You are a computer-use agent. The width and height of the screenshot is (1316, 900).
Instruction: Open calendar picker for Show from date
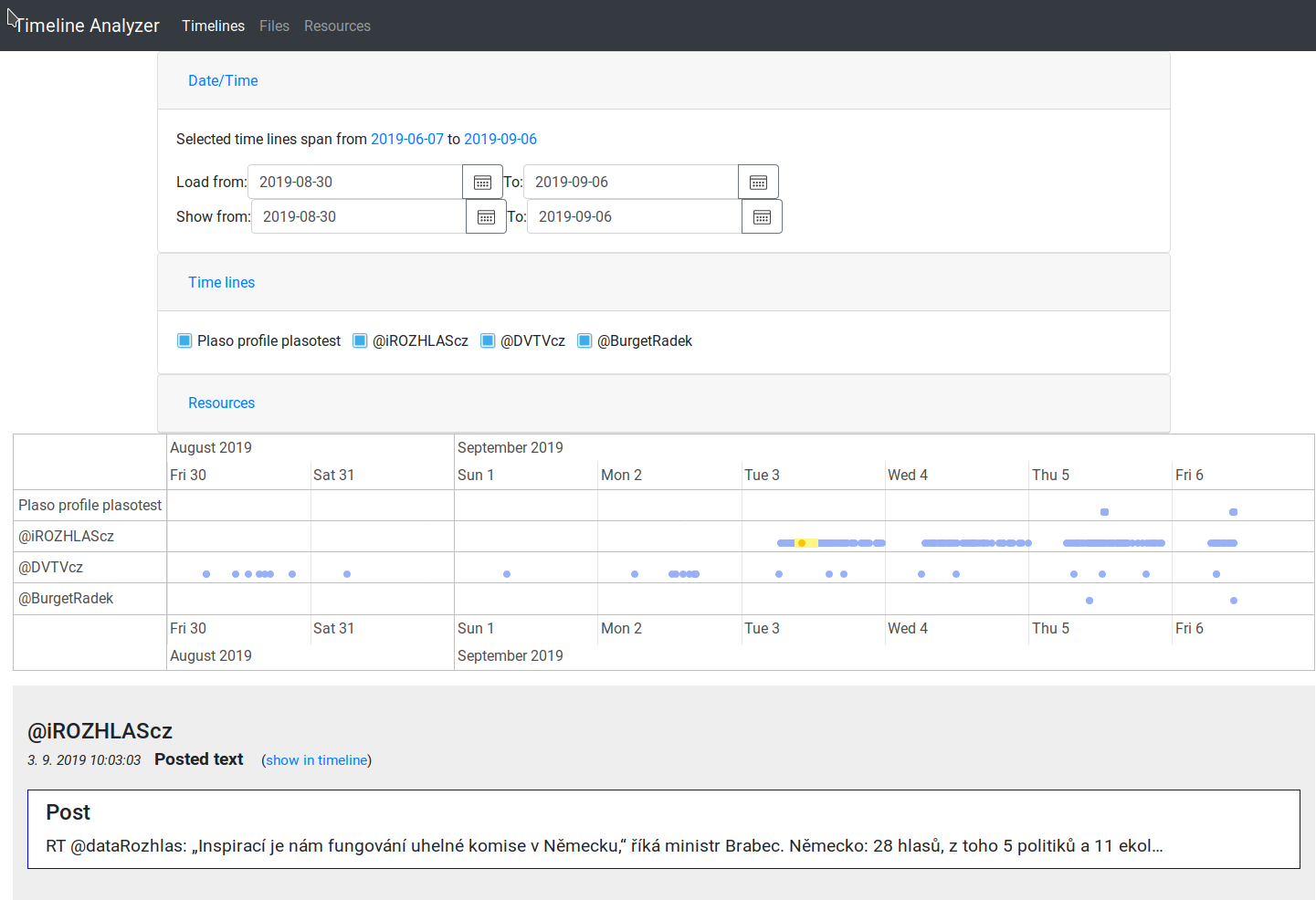[486, 216]
